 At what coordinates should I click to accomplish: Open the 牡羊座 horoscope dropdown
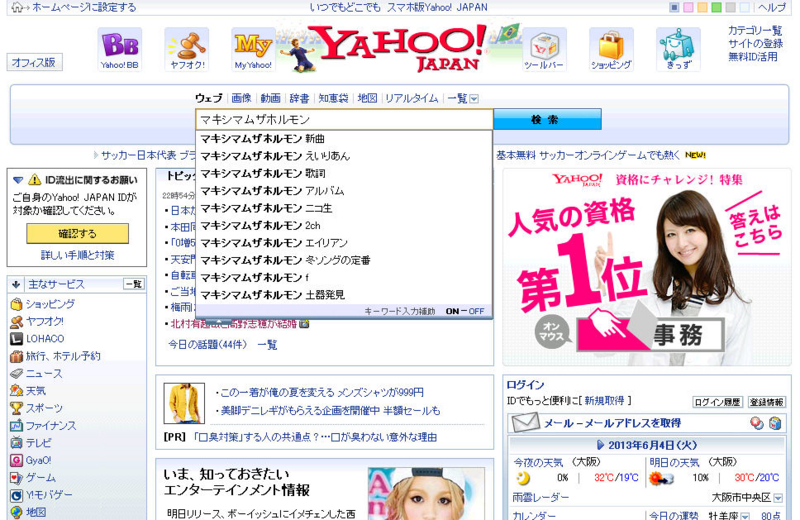744,516
